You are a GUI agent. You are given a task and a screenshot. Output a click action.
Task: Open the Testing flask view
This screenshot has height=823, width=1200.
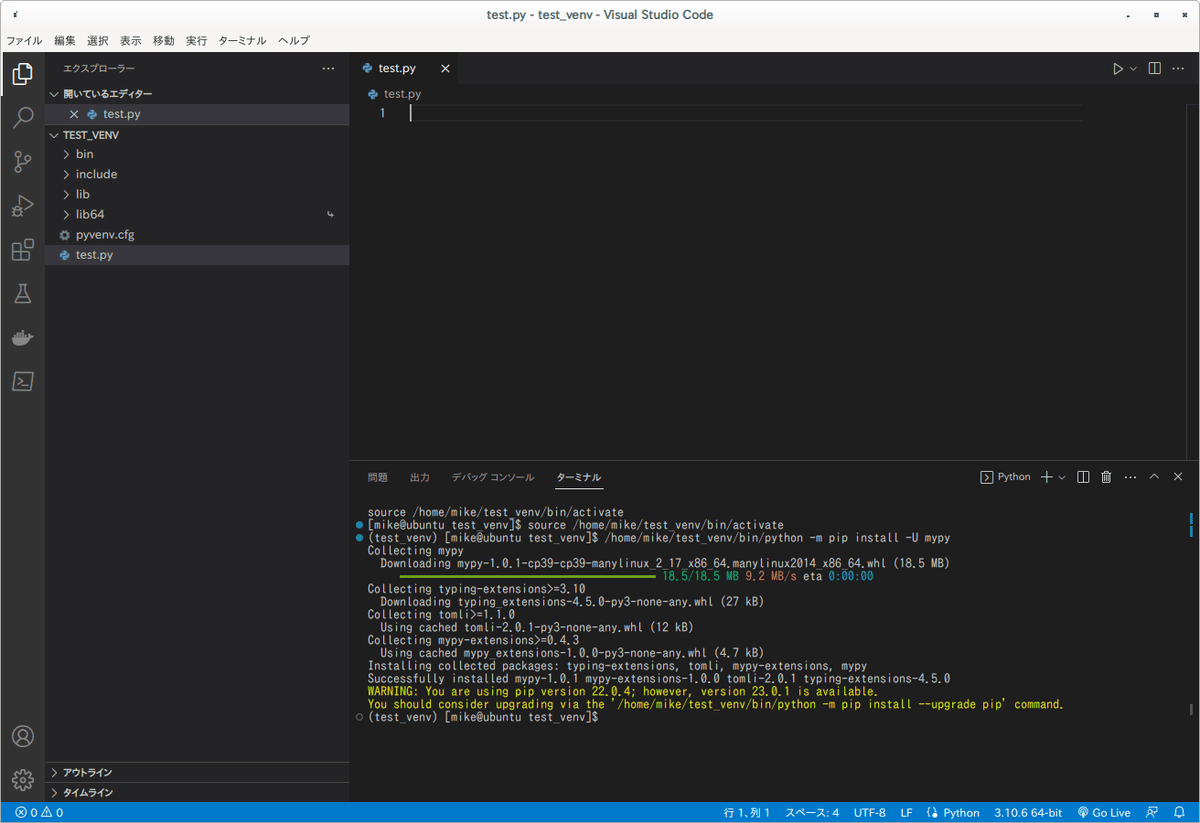[22, 293]
